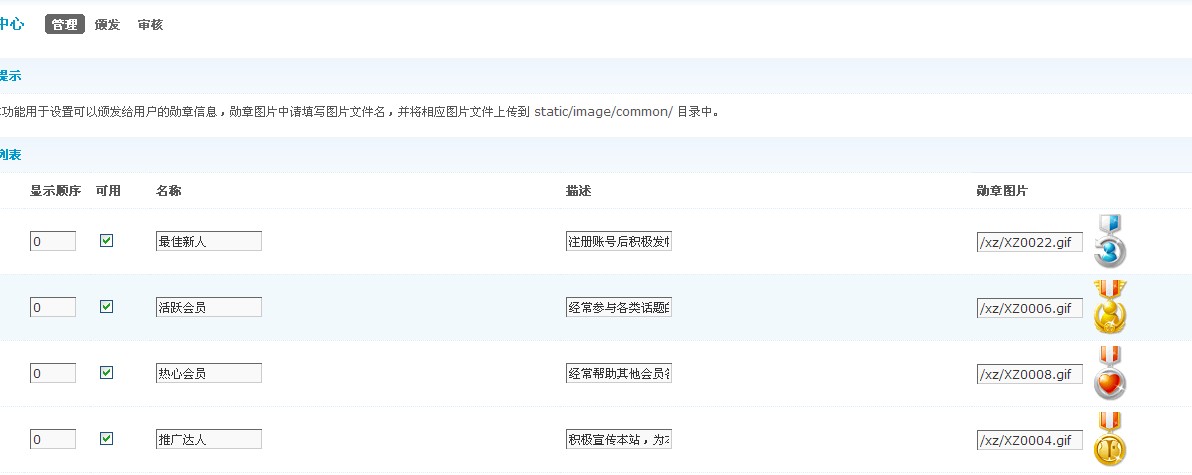Screen dimensions: 1192x475
Task: Click the 推广达人 gold medal image
Action: point(1110,439)
